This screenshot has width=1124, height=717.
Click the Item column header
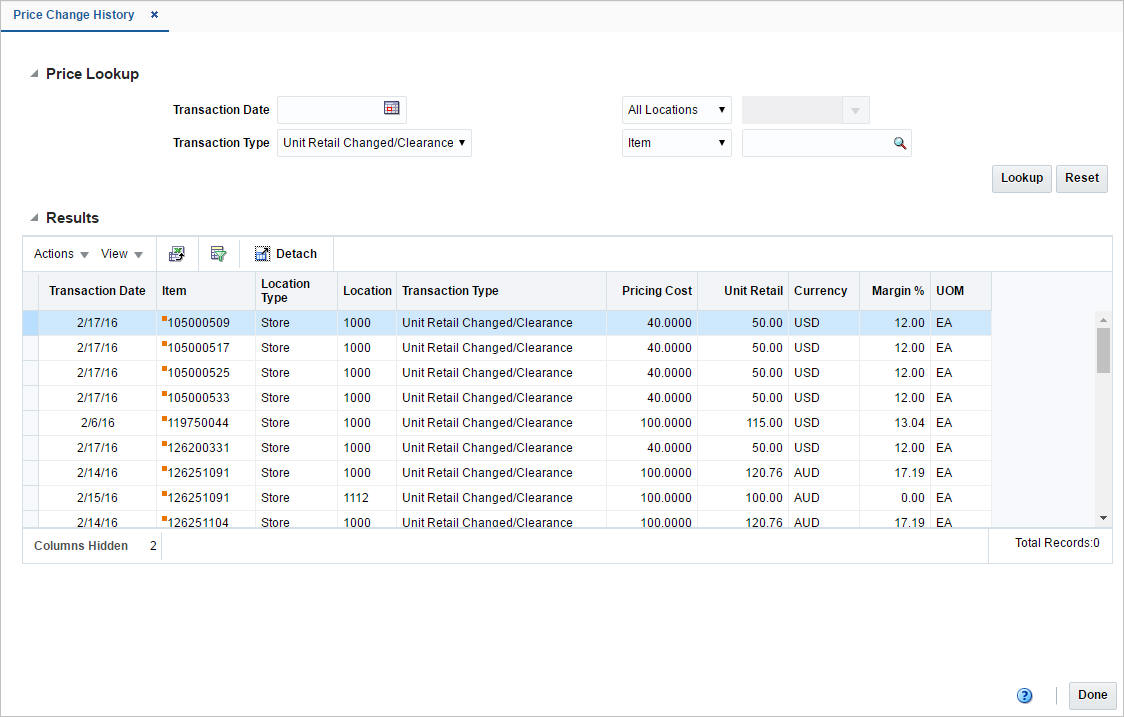tap(206, 291)
